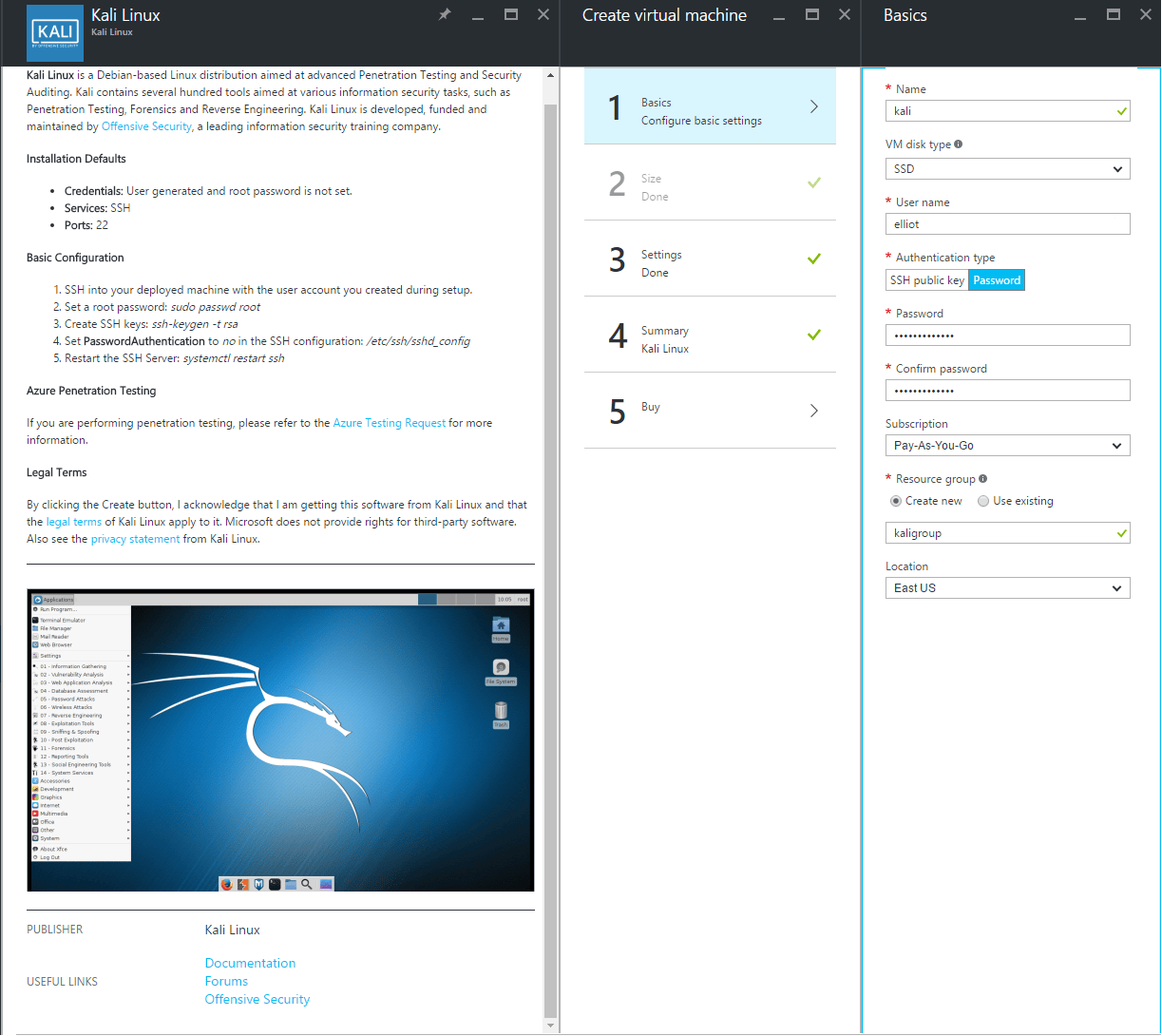The width and height of the screenshot is (1162, 1036).
Task: Expand the Subscription dropdown
Action: pos(1007,446)
